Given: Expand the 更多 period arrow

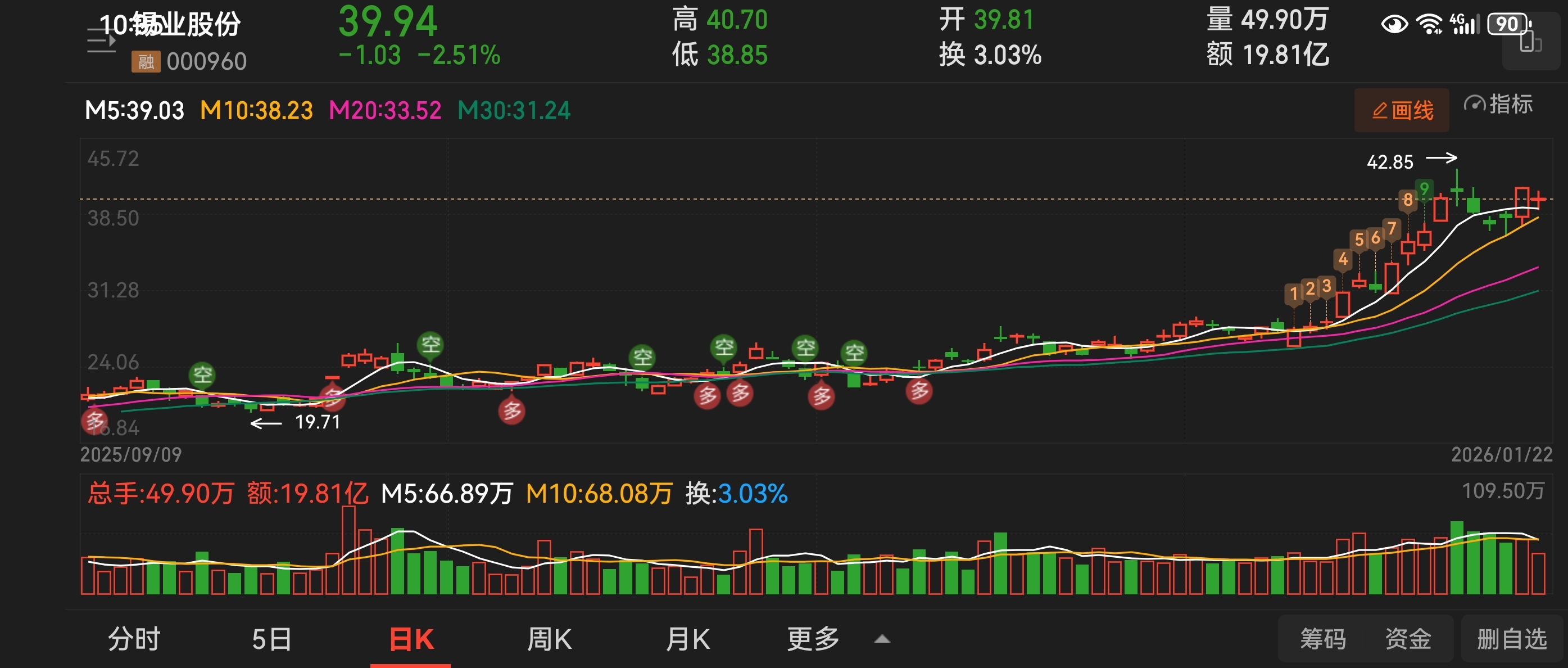Looking at the screenshot, I should click(882, 639).
